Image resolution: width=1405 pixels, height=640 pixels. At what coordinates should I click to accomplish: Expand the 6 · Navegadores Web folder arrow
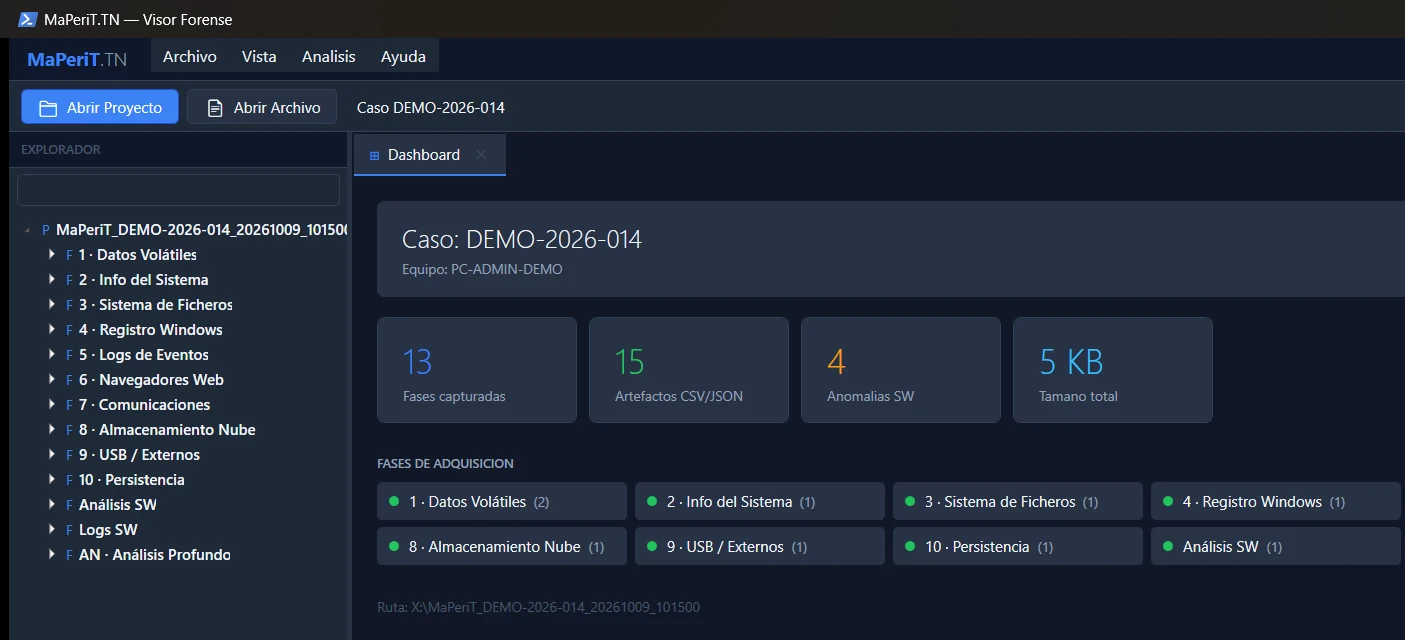pyautogui.click(x=51, y=379)
